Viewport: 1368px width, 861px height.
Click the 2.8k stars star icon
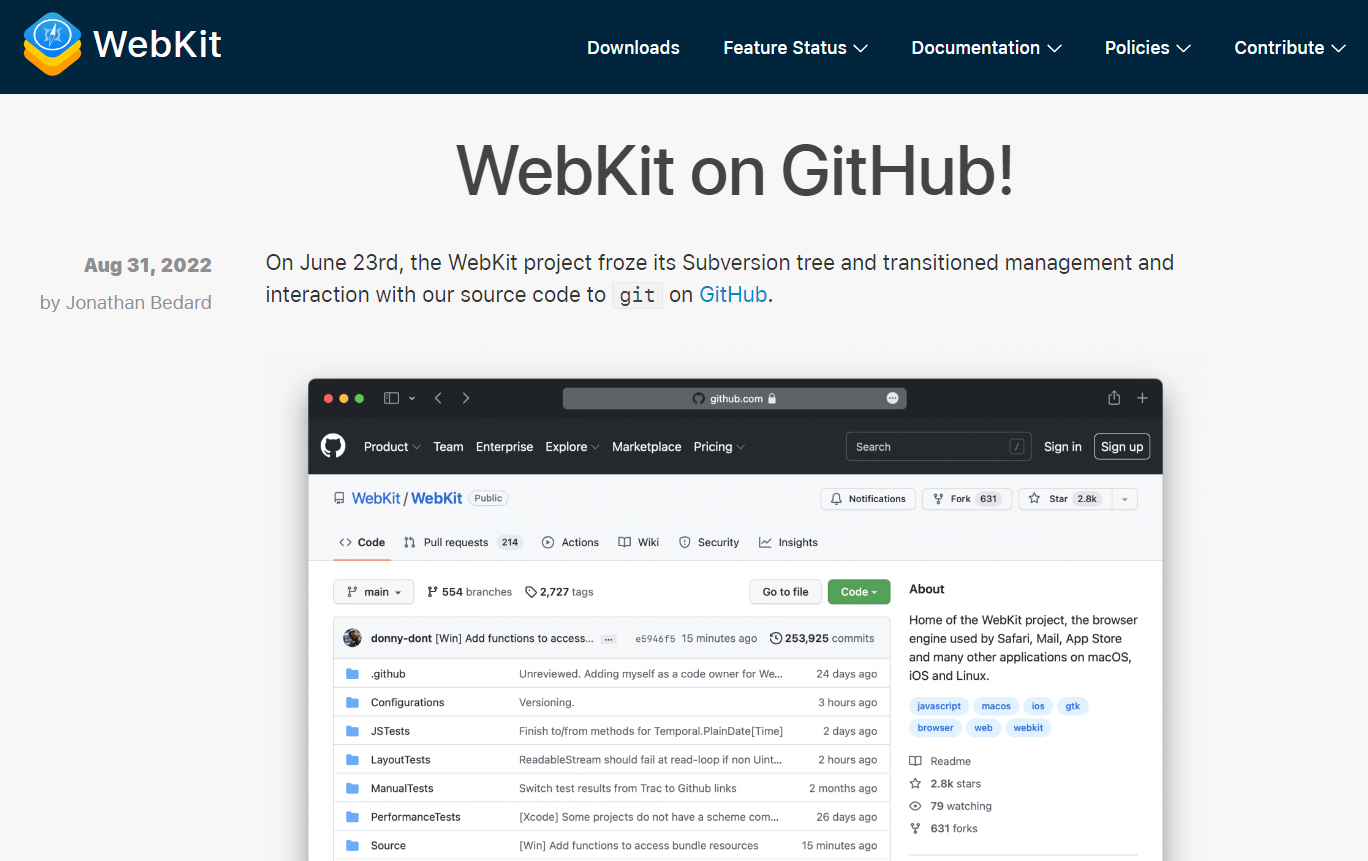pos(915,783)
